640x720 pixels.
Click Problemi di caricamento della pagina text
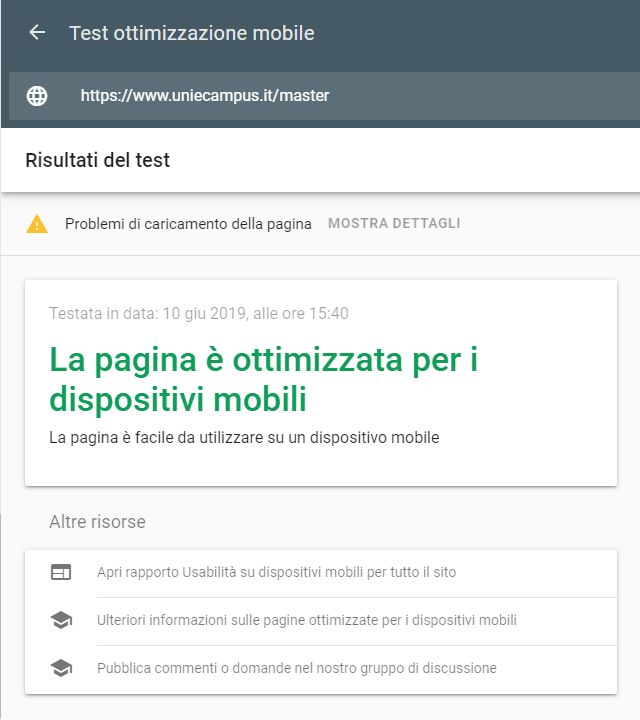coord(188,224)
